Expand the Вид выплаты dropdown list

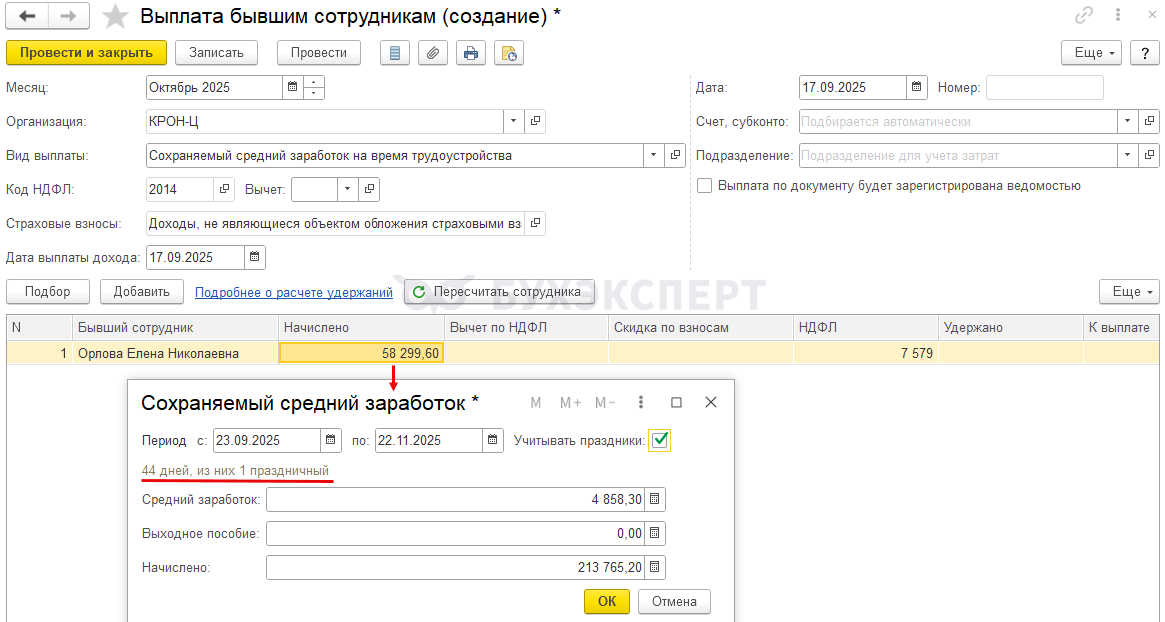pos(653,155)
